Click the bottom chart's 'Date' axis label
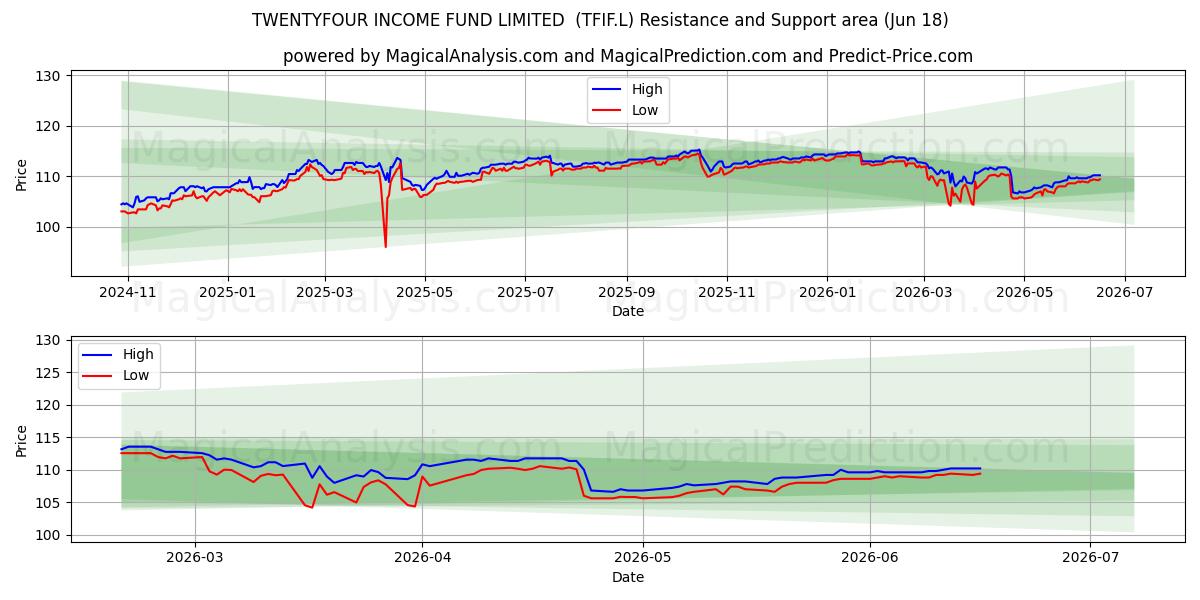1200x600 pixels. (628, 577)
